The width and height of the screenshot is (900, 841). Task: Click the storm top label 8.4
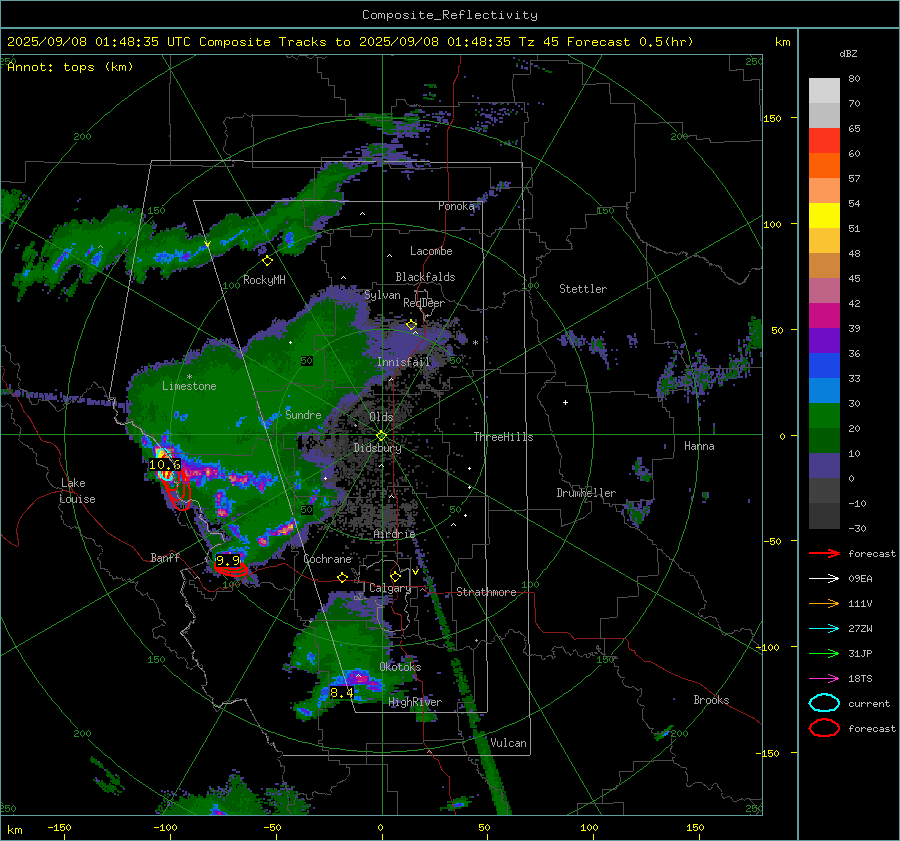tap(342, 693)
